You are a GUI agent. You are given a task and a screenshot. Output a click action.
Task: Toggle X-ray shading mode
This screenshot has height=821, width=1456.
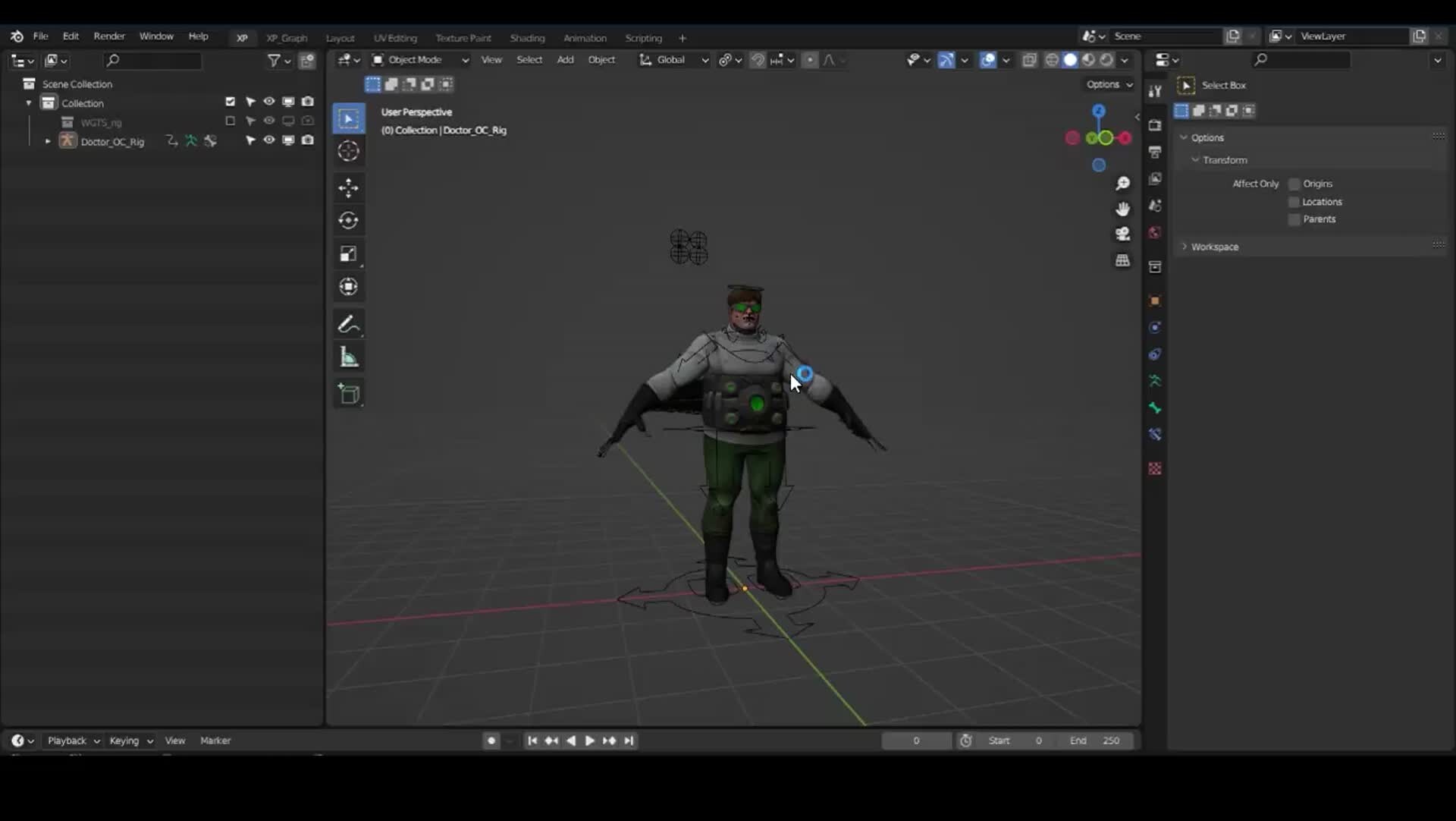click(1029, 59)
